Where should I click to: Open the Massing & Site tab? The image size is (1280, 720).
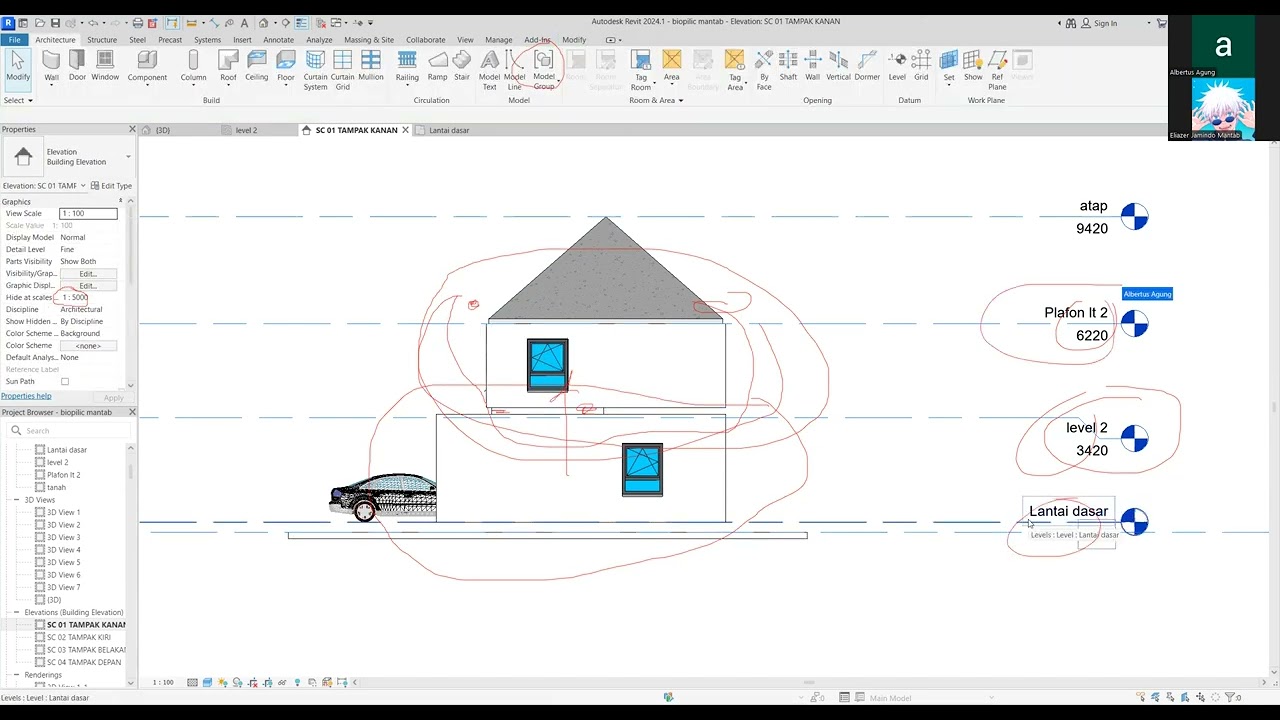(x=369, y=40)
